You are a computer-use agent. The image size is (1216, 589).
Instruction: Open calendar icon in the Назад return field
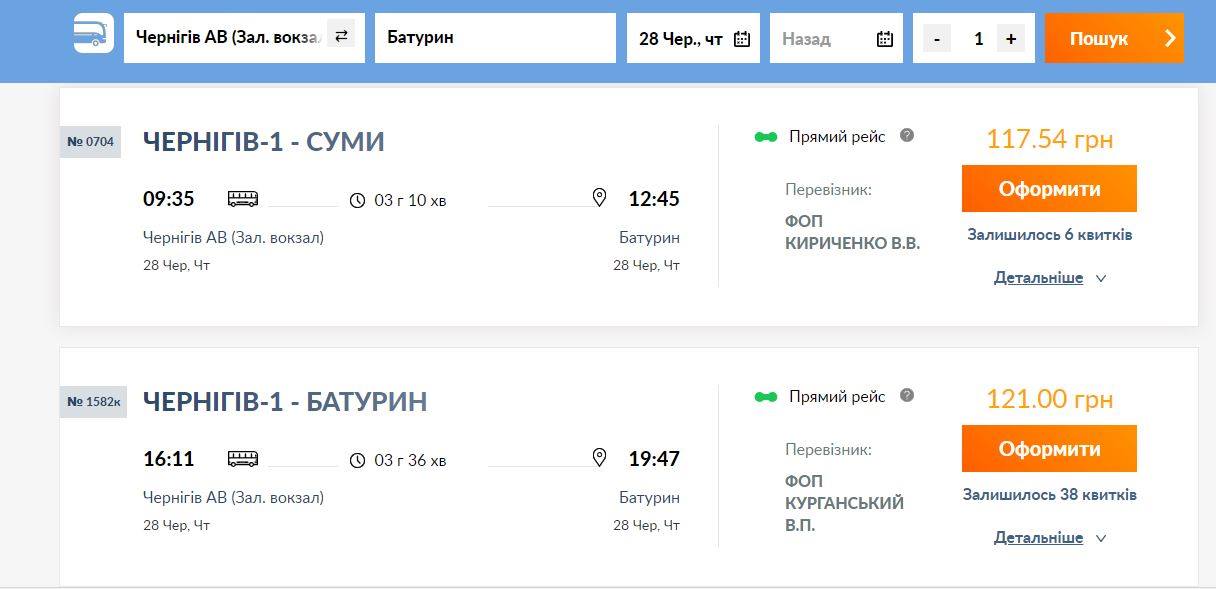885,39
